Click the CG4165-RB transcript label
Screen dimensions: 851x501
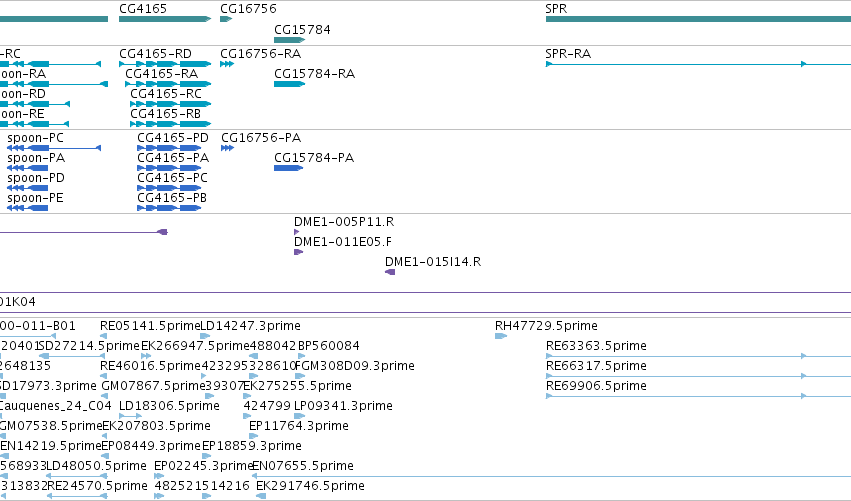(x=166, y=114)
